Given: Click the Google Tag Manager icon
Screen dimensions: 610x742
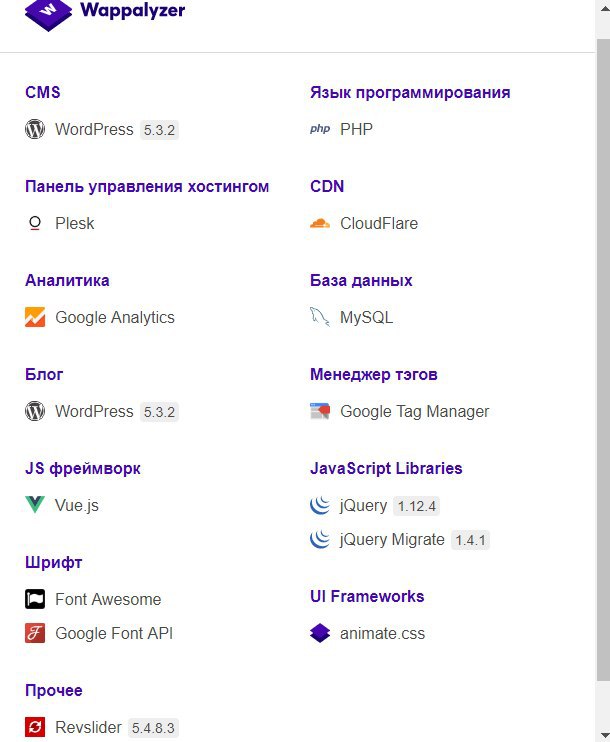Looking at the screenshot, I should point(320,411).
